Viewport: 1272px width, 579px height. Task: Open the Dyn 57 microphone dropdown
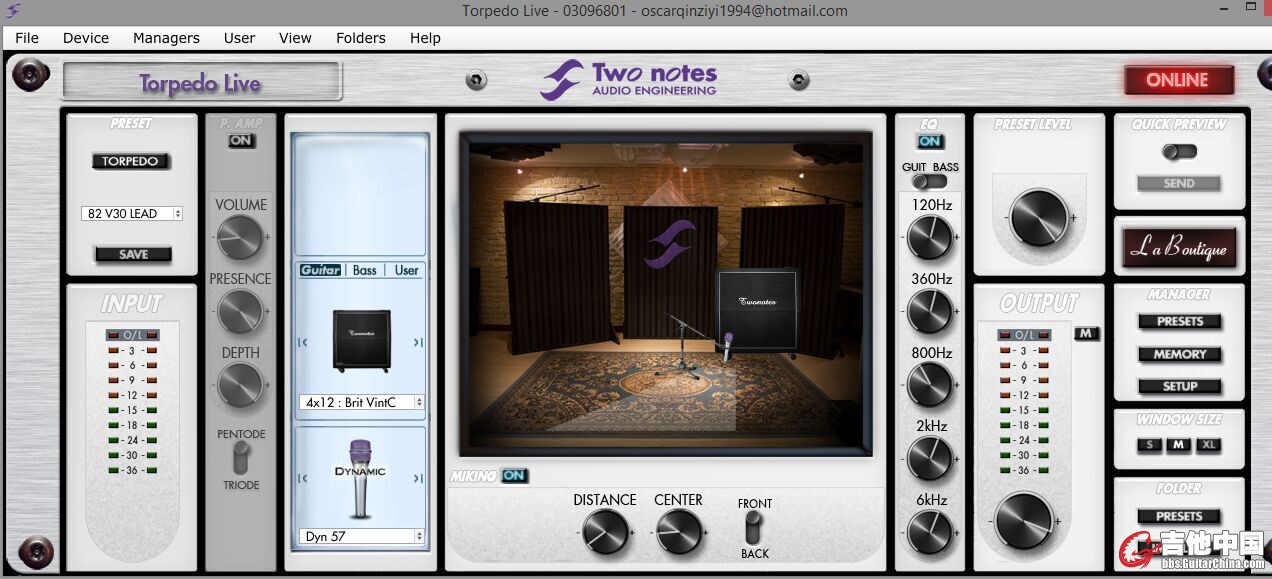(361, 536)
